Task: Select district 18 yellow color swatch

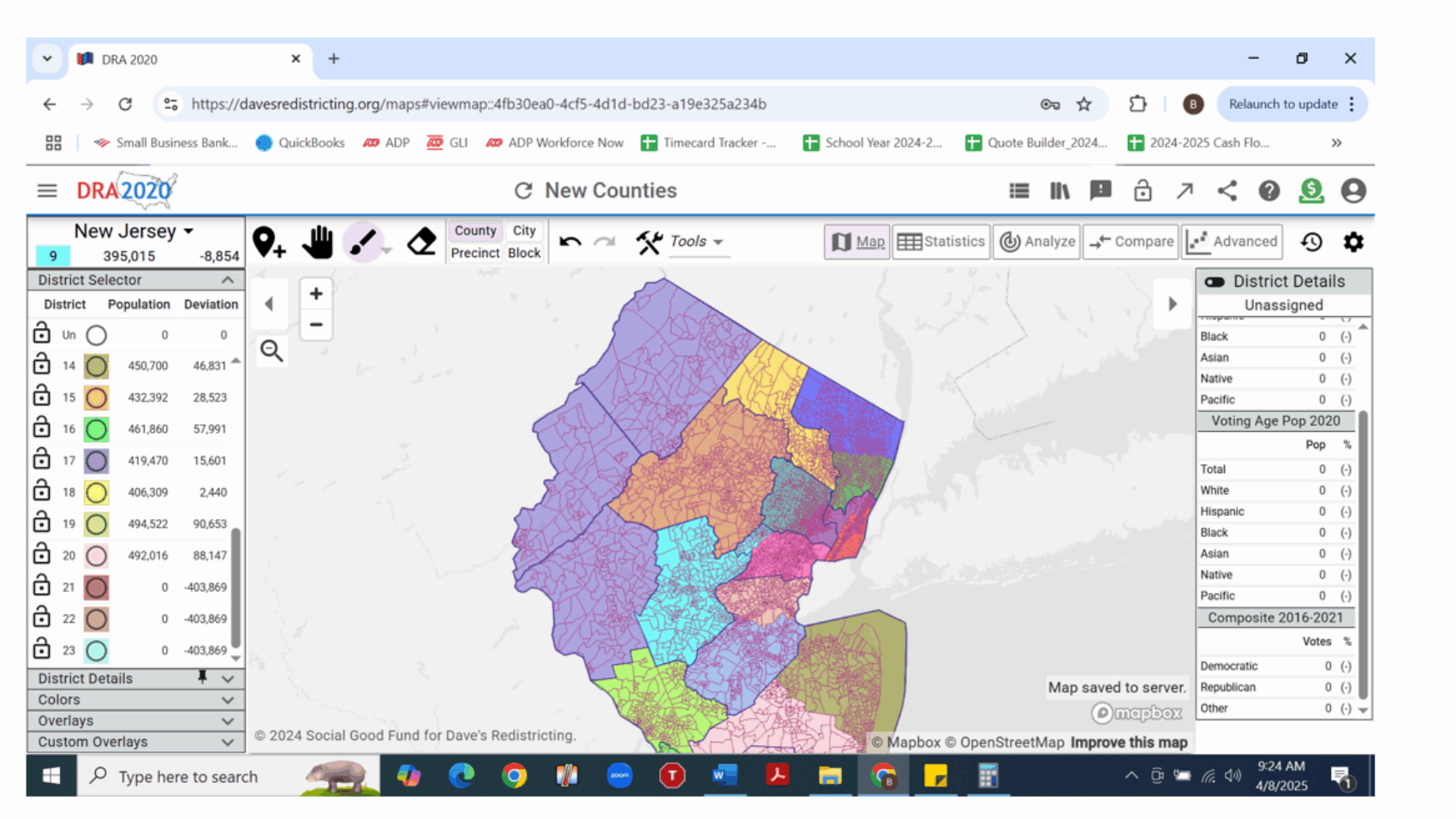Action: 96,493
